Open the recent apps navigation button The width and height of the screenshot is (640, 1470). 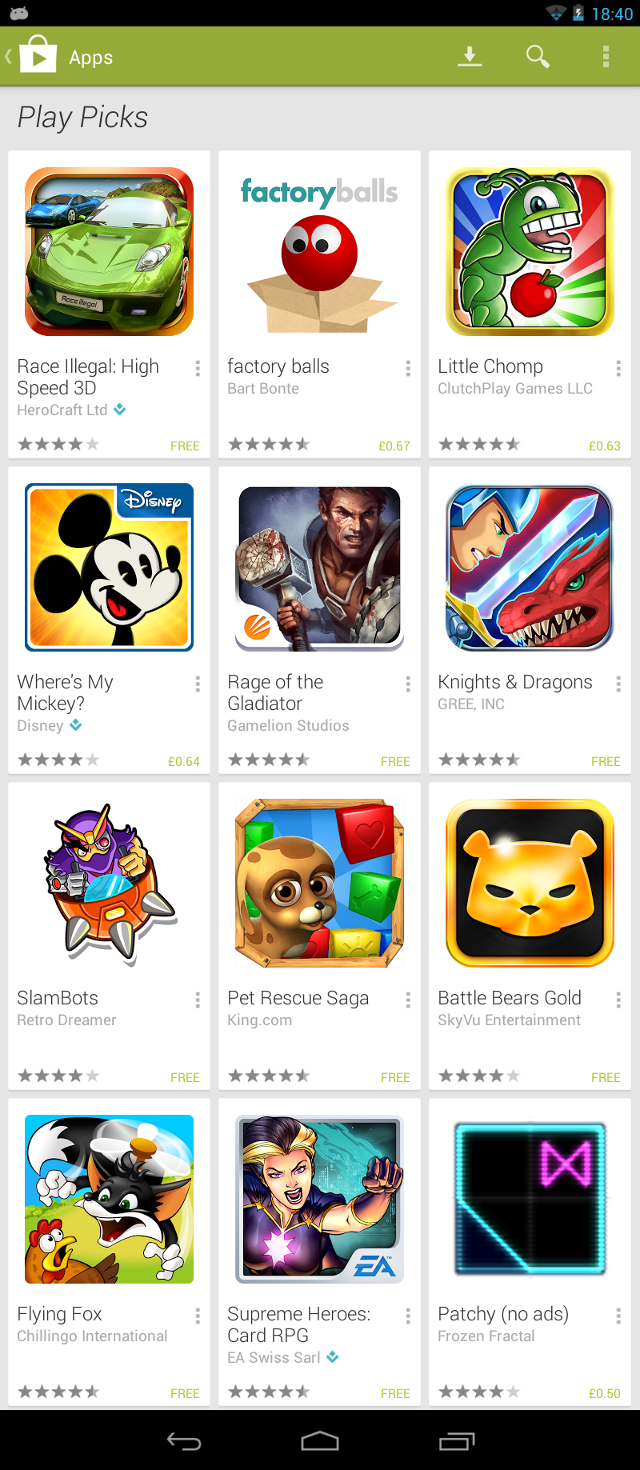(457, 1441)
